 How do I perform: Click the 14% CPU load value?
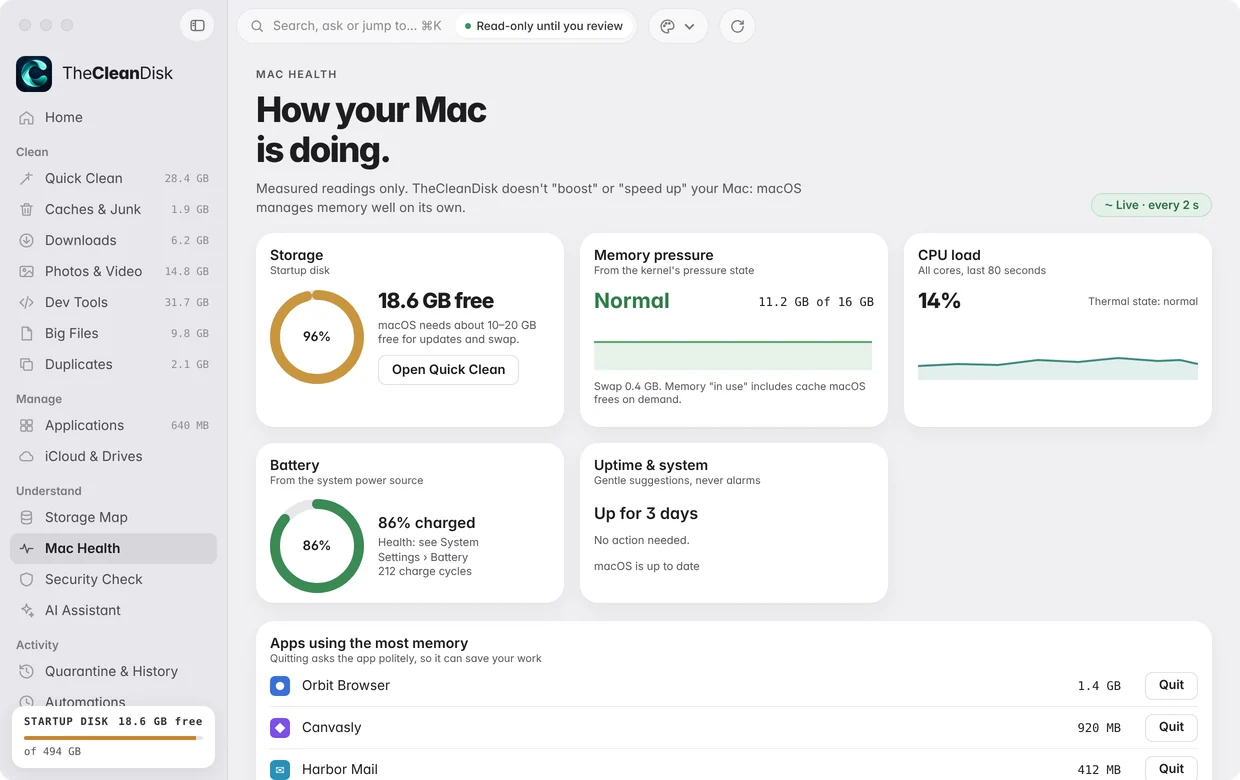939,301
